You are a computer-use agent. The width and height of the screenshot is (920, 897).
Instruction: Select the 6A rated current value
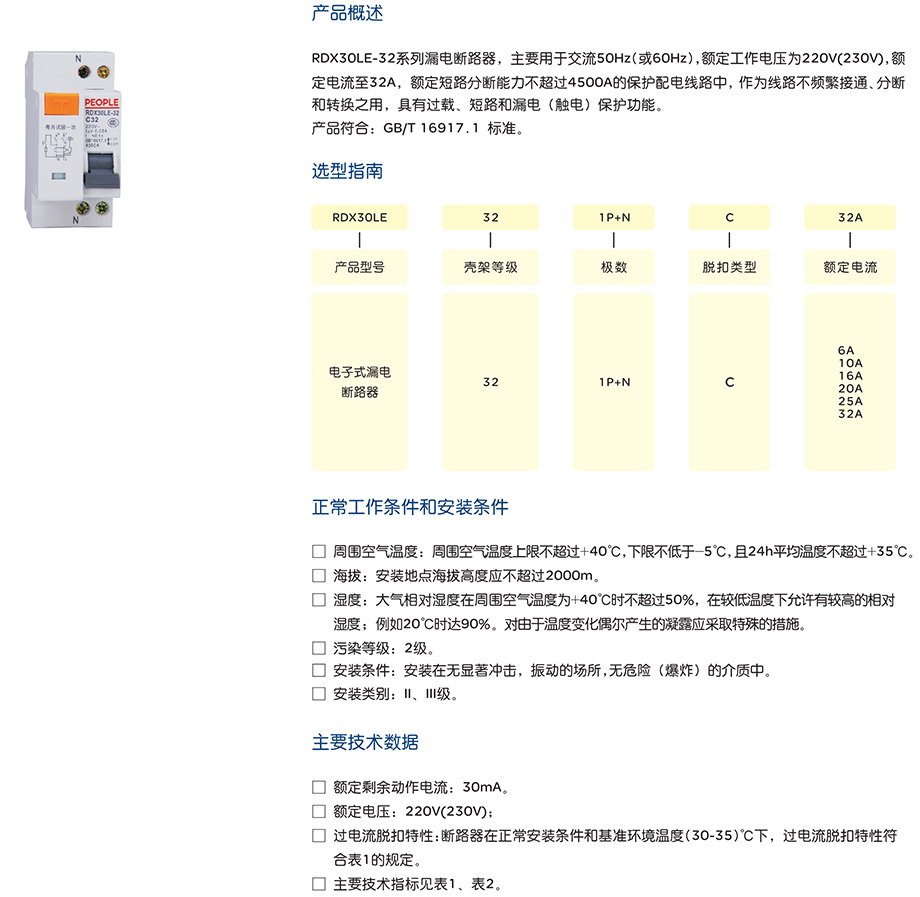point(847,351)
